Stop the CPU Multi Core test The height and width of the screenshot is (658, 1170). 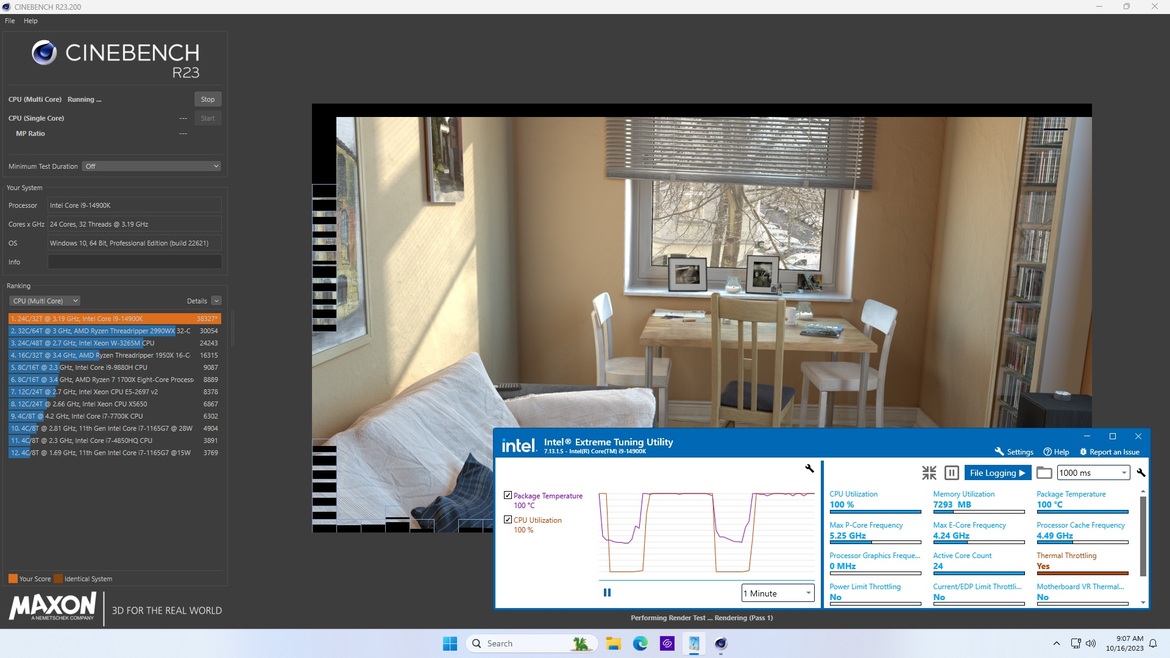pos(207,99)
